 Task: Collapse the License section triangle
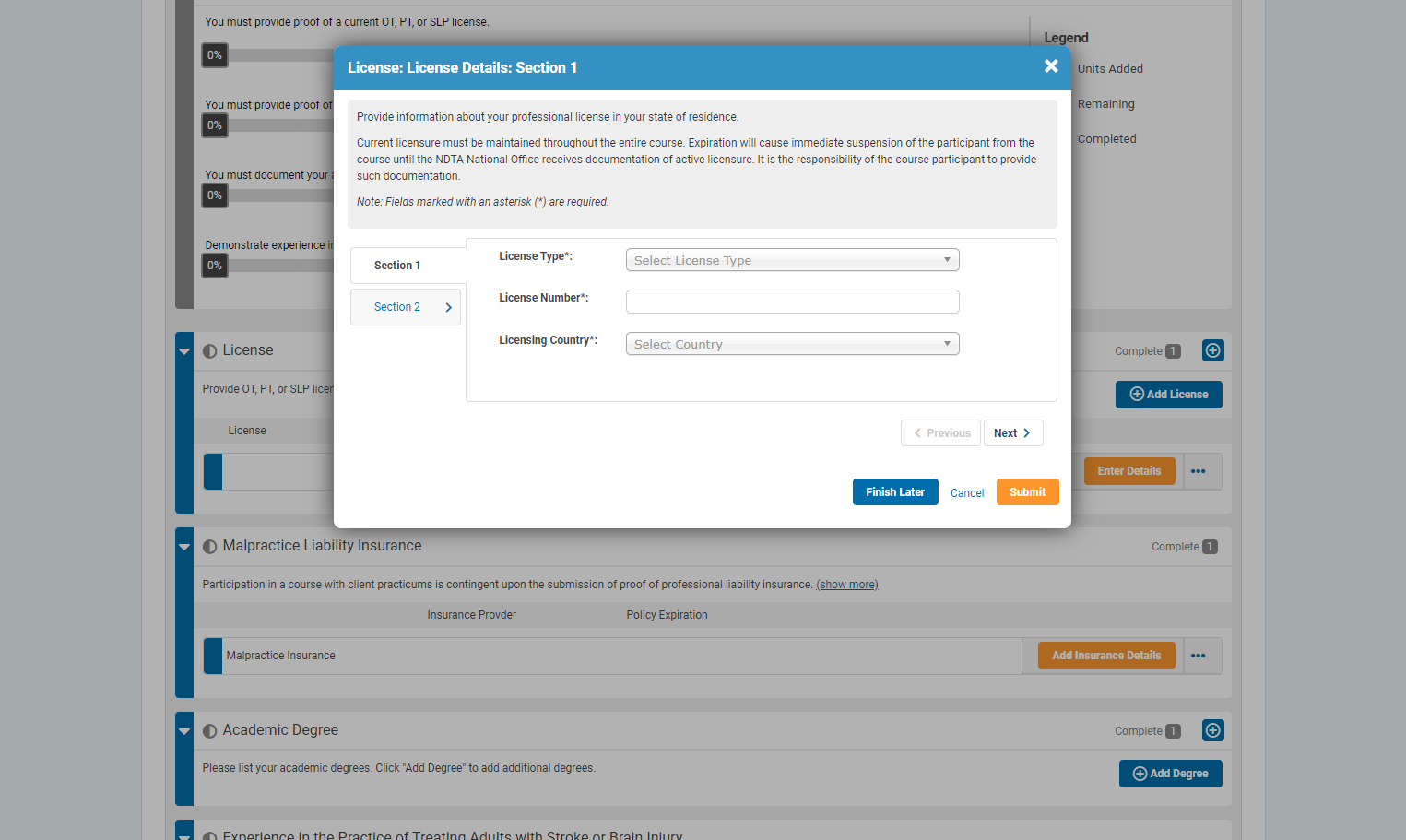[184, 351]
